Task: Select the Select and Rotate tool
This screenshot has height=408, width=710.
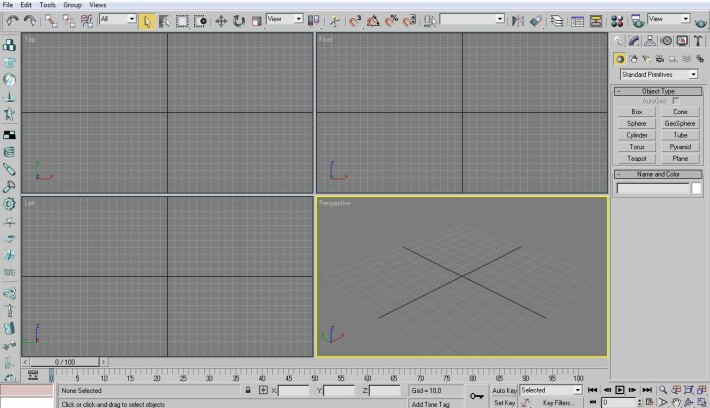Action: point(239,21)
